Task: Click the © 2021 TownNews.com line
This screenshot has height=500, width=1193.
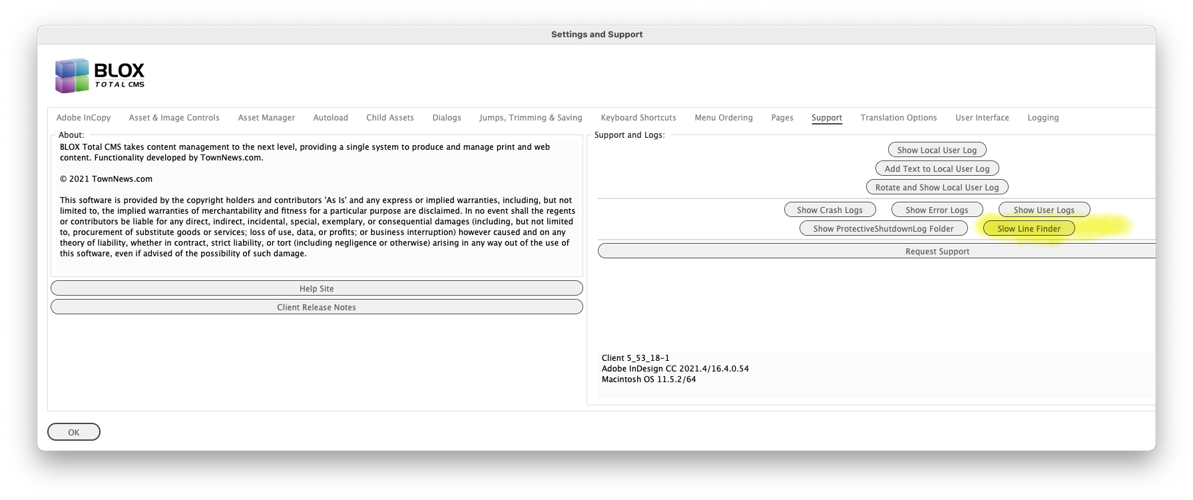Action: tap(107, 179)
